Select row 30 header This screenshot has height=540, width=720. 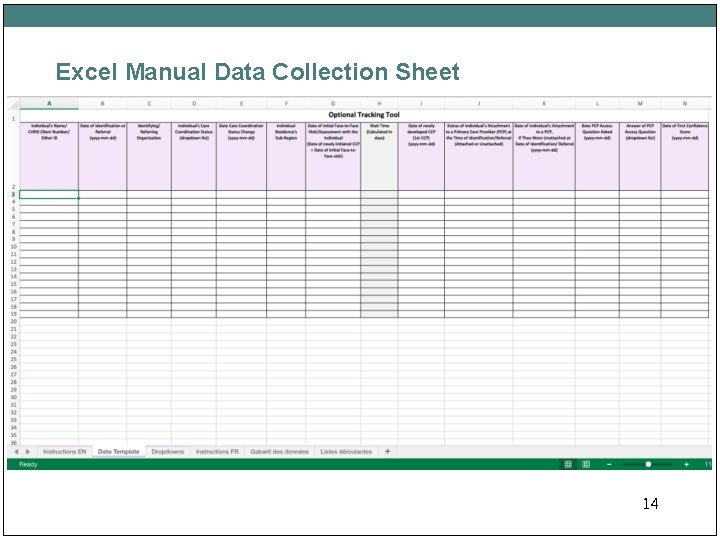coord(13,397)
